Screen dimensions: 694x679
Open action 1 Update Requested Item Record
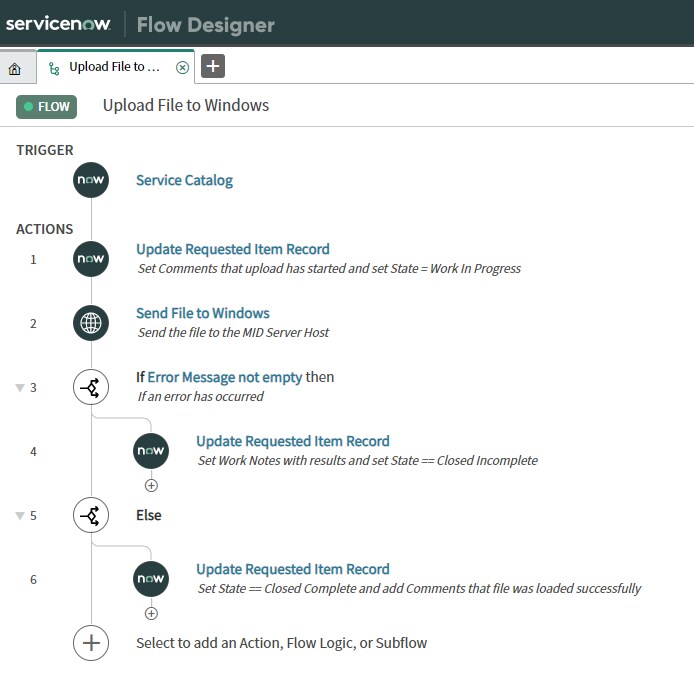coord(233,249)
